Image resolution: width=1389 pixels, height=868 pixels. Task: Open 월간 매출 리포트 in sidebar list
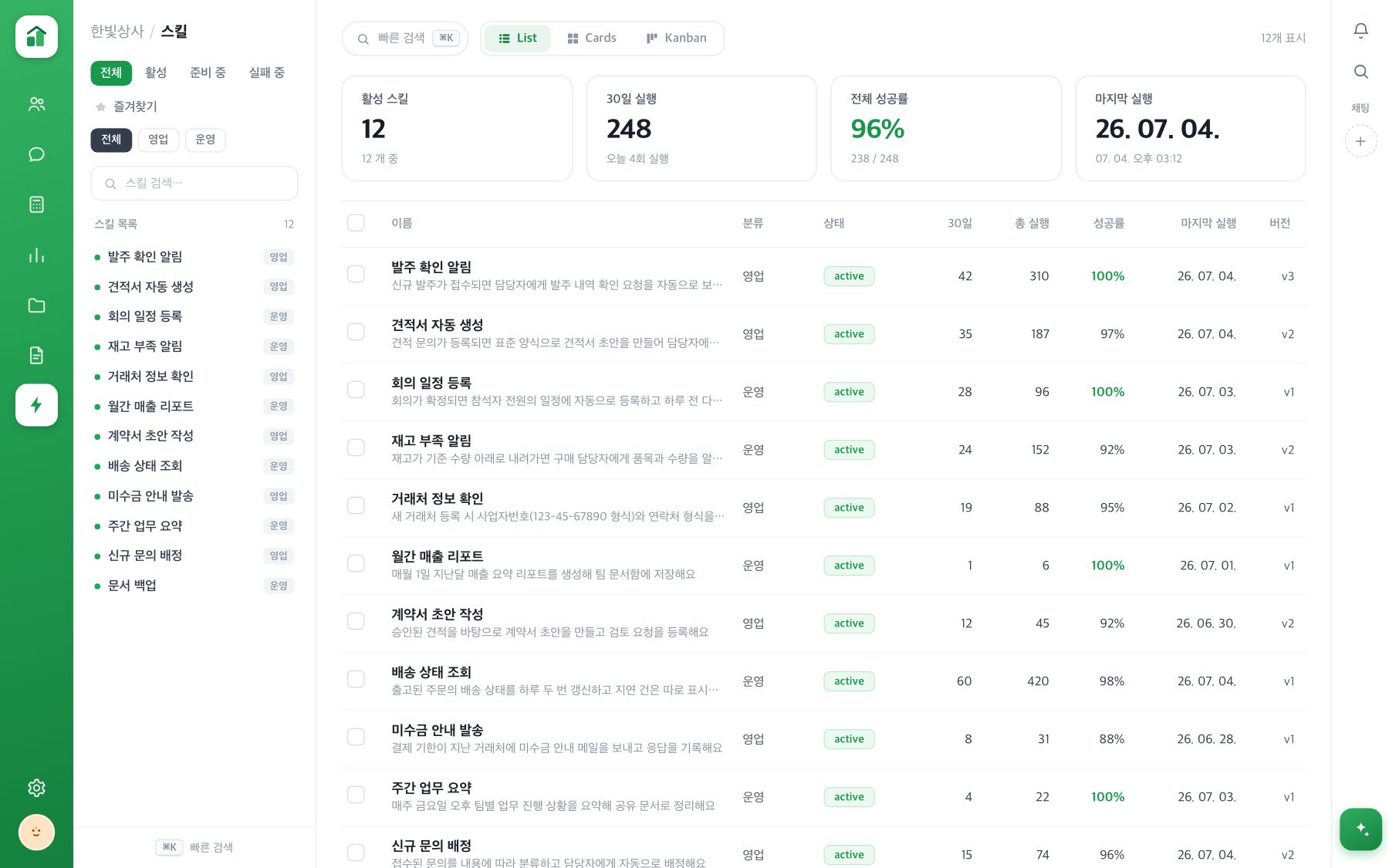[194, 407]
